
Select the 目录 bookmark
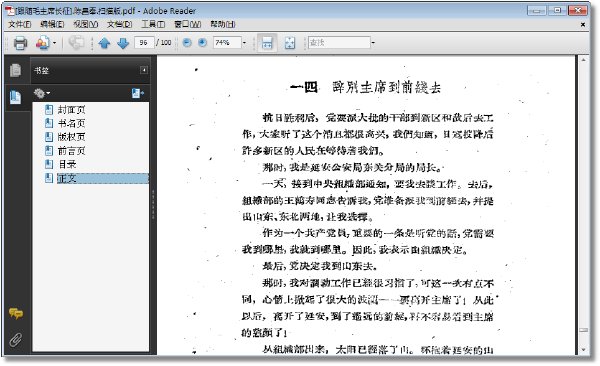click(x=67, y=165)
